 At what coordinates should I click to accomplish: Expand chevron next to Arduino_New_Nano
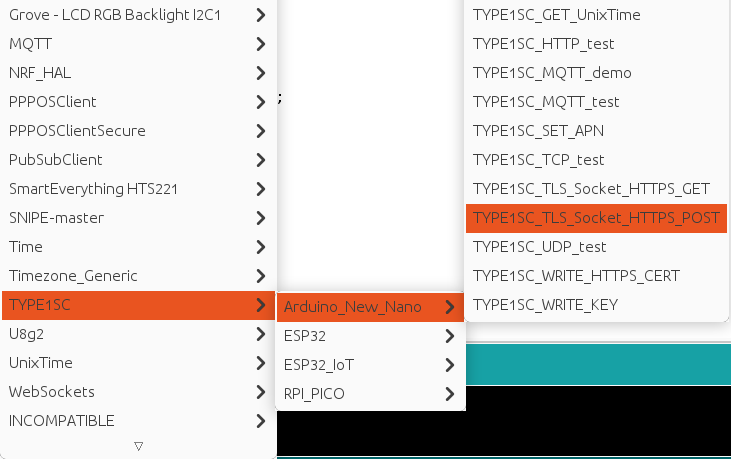click(x=449, y=307)
